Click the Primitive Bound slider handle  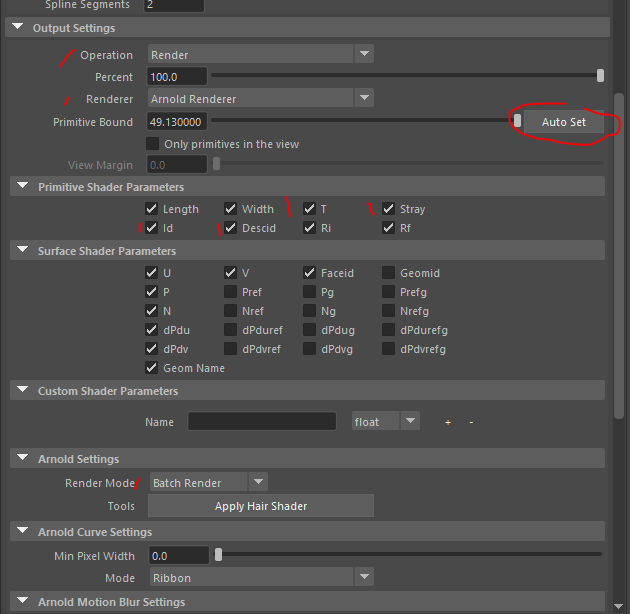(x=518, y=120)
